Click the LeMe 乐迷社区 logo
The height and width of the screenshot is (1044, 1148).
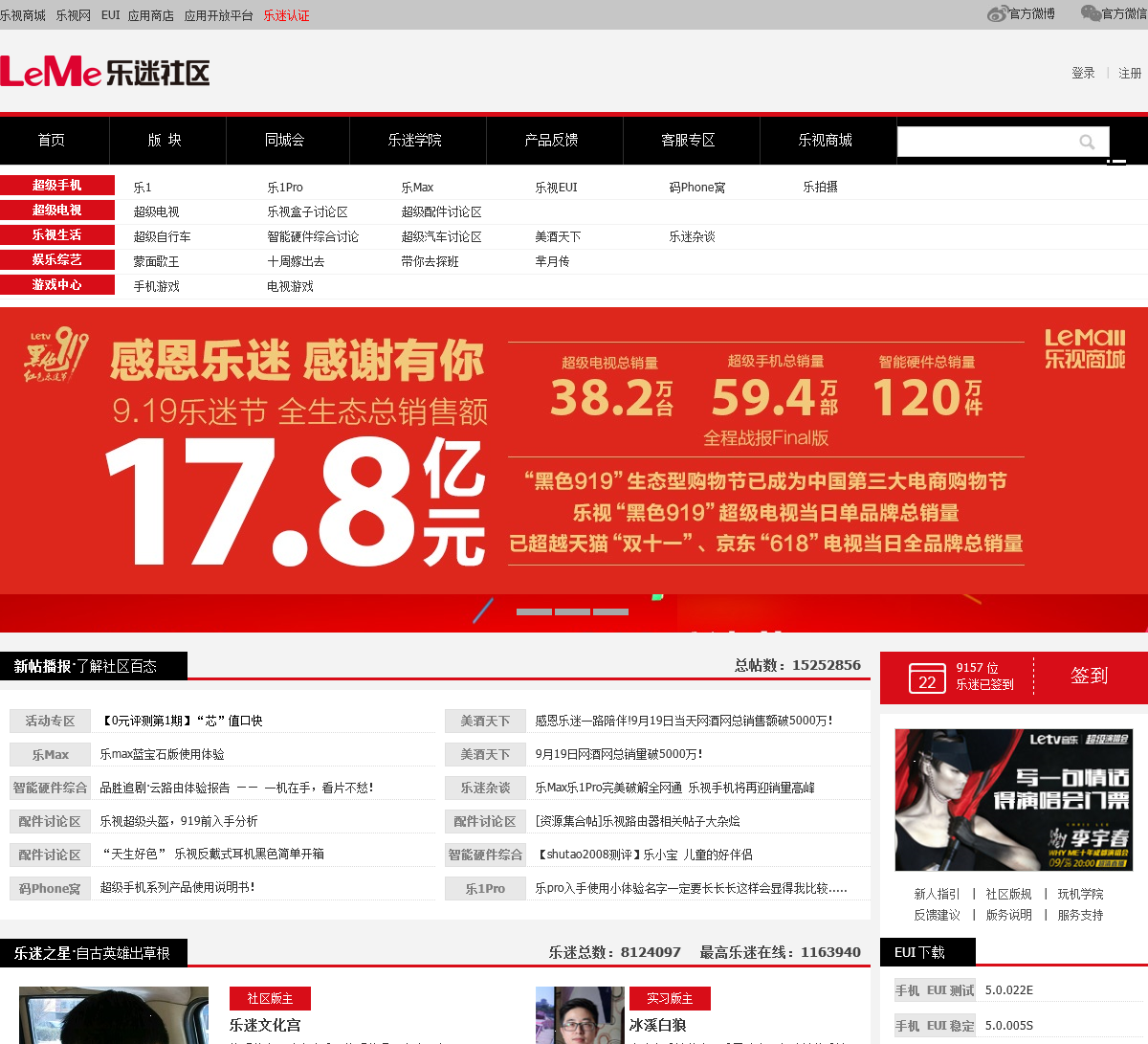tap(105, 73)
